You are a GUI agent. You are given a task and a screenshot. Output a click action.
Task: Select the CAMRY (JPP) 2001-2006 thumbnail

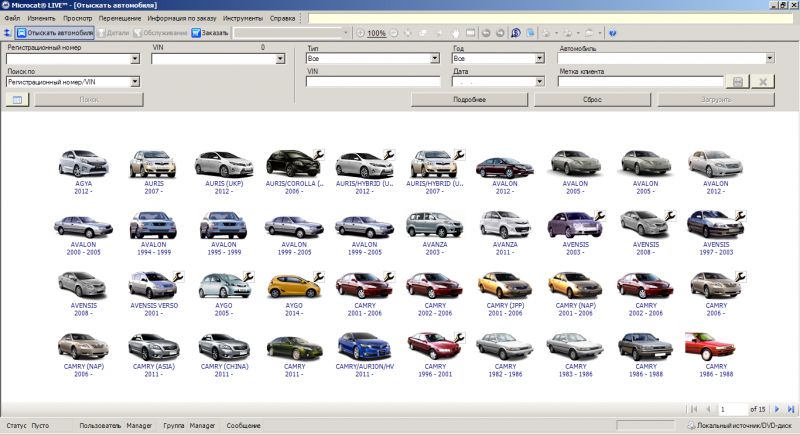(x=505, y=286)
